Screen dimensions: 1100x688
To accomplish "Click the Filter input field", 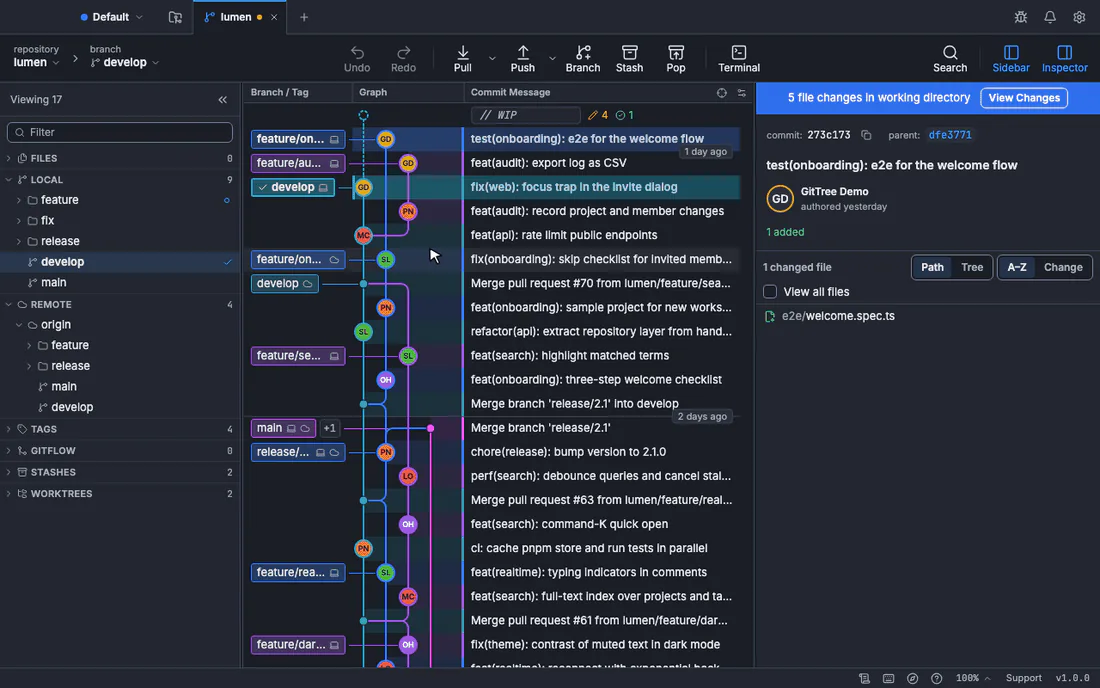I will click(119, 132).
